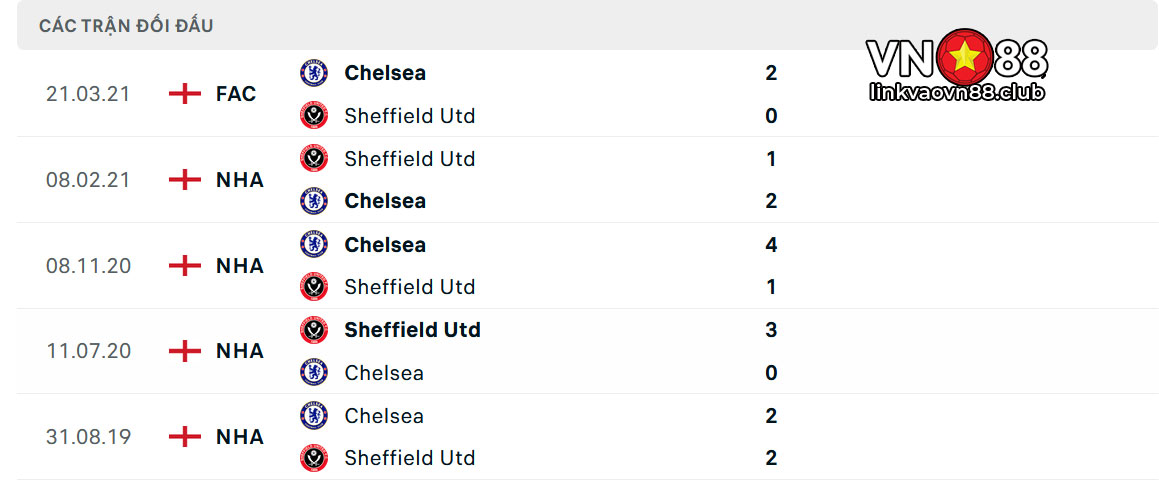Click Sheffield Utd crest in 11.07.20 match
The width and height of the screenshot is (1159, 486).
[x=313, y=330]
